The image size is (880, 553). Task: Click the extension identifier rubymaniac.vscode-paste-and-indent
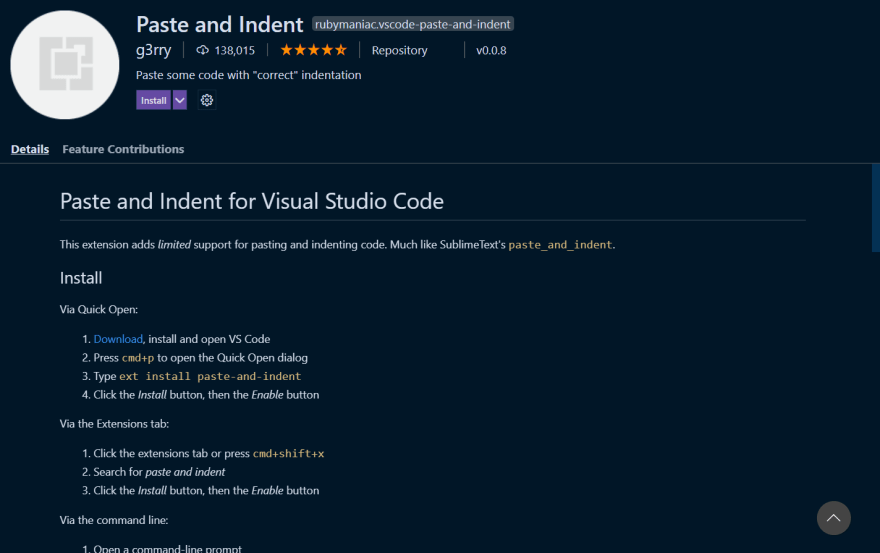tap(412, 24)
